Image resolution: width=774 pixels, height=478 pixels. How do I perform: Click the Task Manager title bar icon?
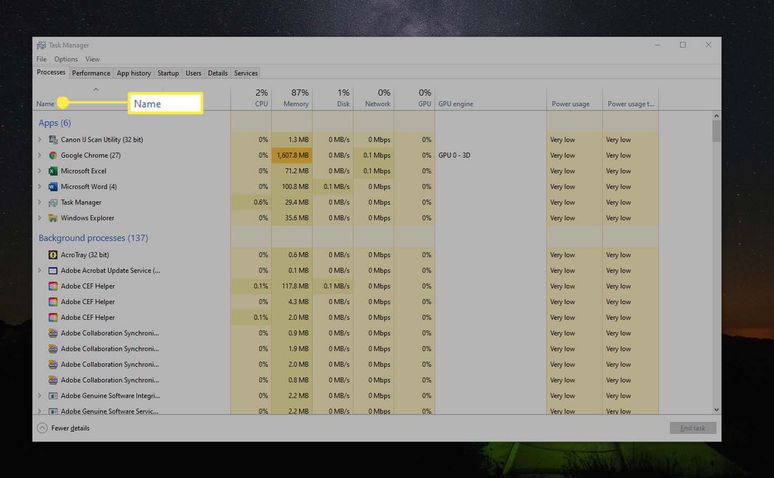click(x=41, y=45)
